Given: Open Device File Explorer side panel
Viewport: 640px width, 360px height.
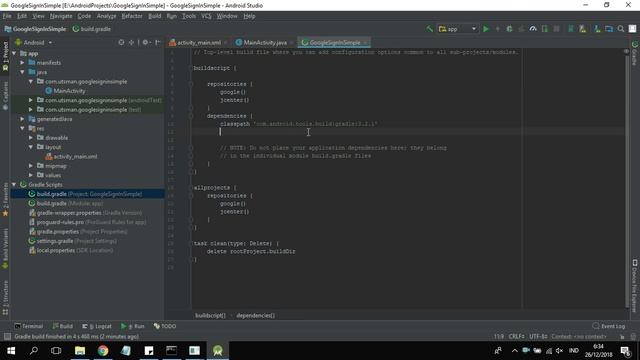Looking at the screenshot, I should tap(635, 285).
